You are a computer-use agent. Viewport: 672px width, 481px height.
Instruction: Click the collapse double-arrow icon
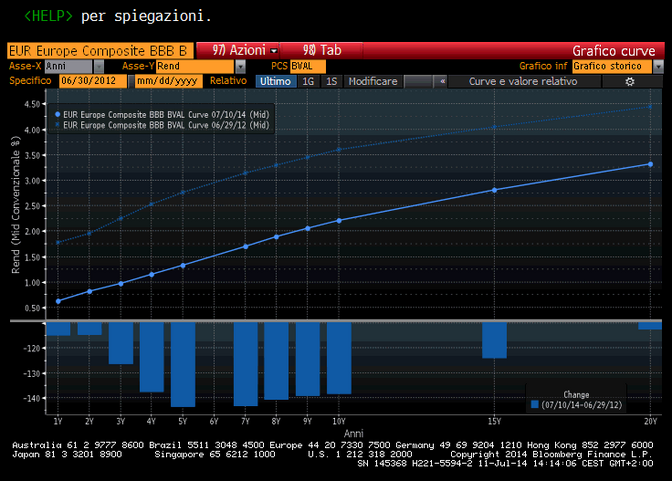(442, 81)
